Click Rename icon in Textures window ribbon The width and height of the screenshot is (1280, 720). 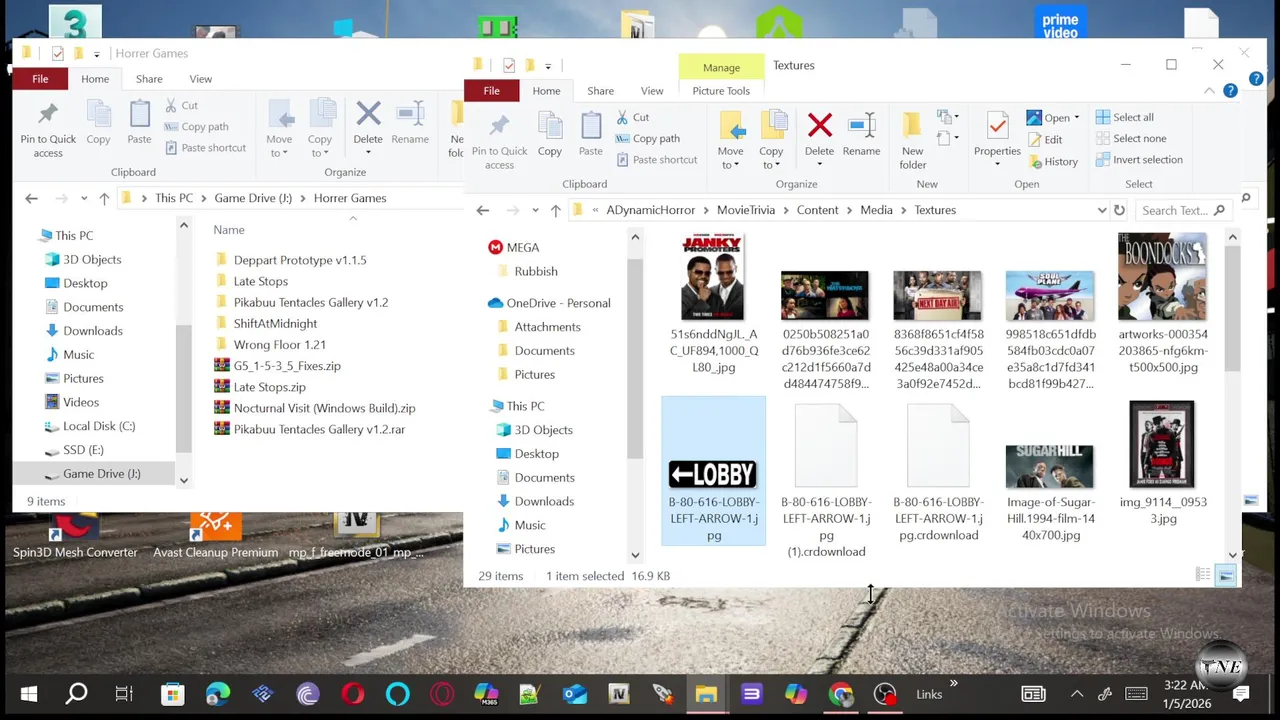[x=861, y=134]
